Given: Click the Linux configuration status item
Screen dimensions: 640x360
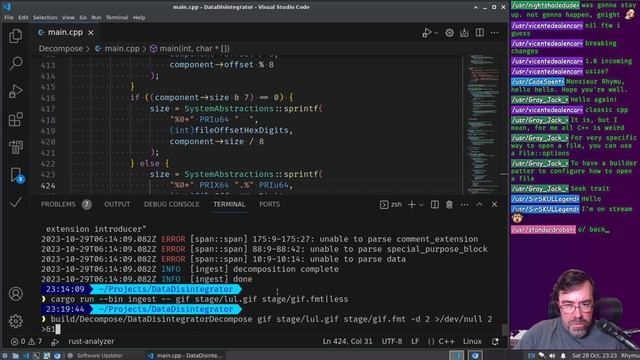Looking at the screenshot, I should pyautogui.click(x=472, y=341).
